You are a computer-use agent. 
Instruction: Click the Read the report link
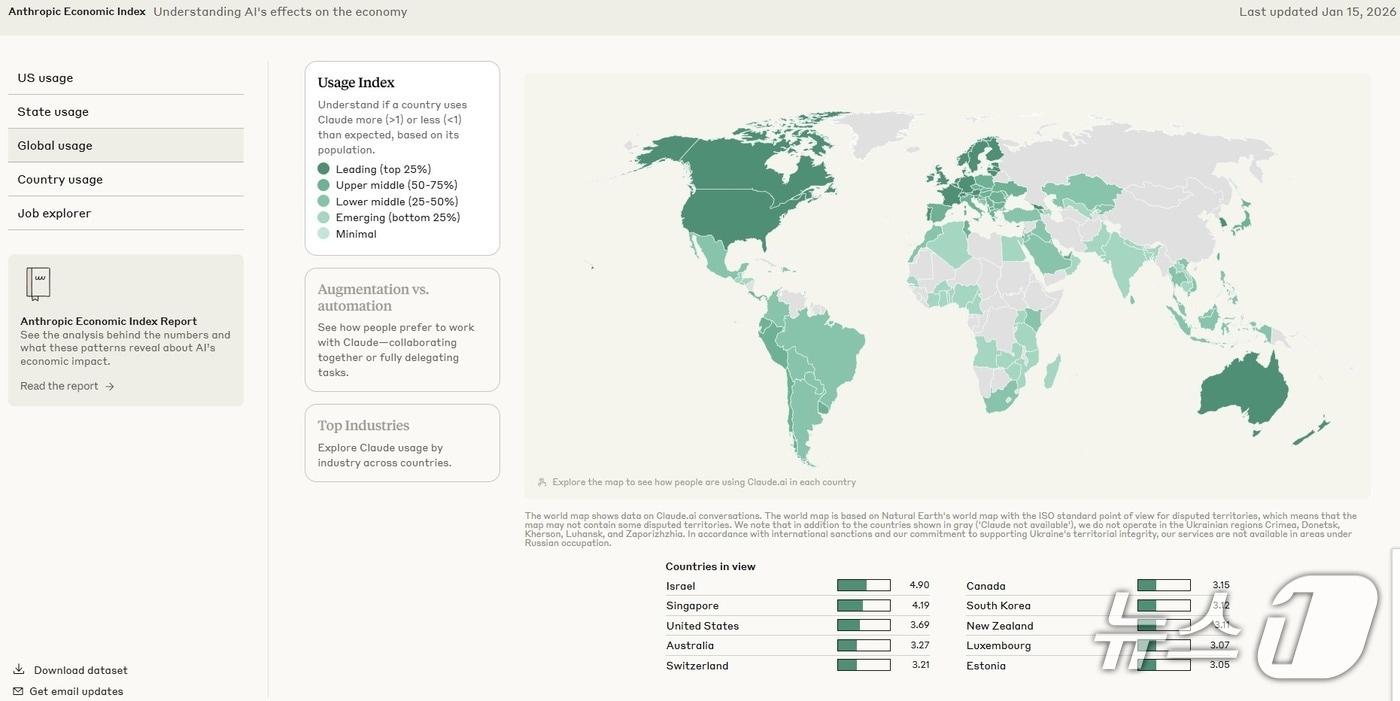(x=59, y=386)
